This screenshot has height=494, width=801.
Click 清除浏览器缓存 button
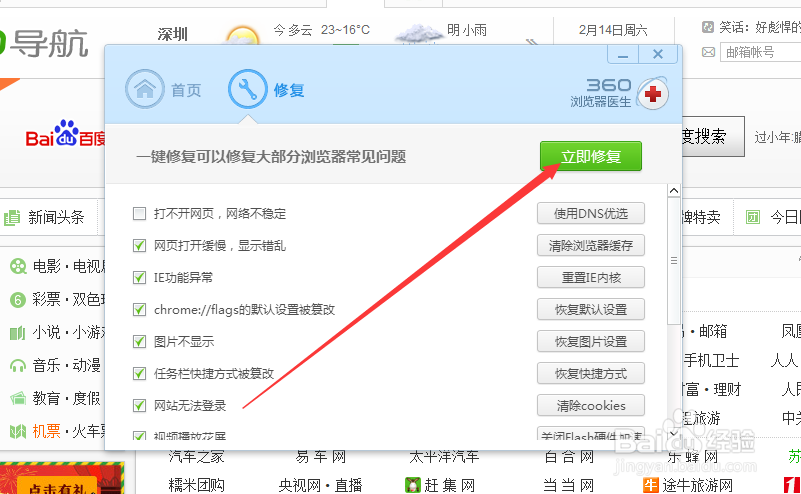pyautogui.click(x=591, y=246)
